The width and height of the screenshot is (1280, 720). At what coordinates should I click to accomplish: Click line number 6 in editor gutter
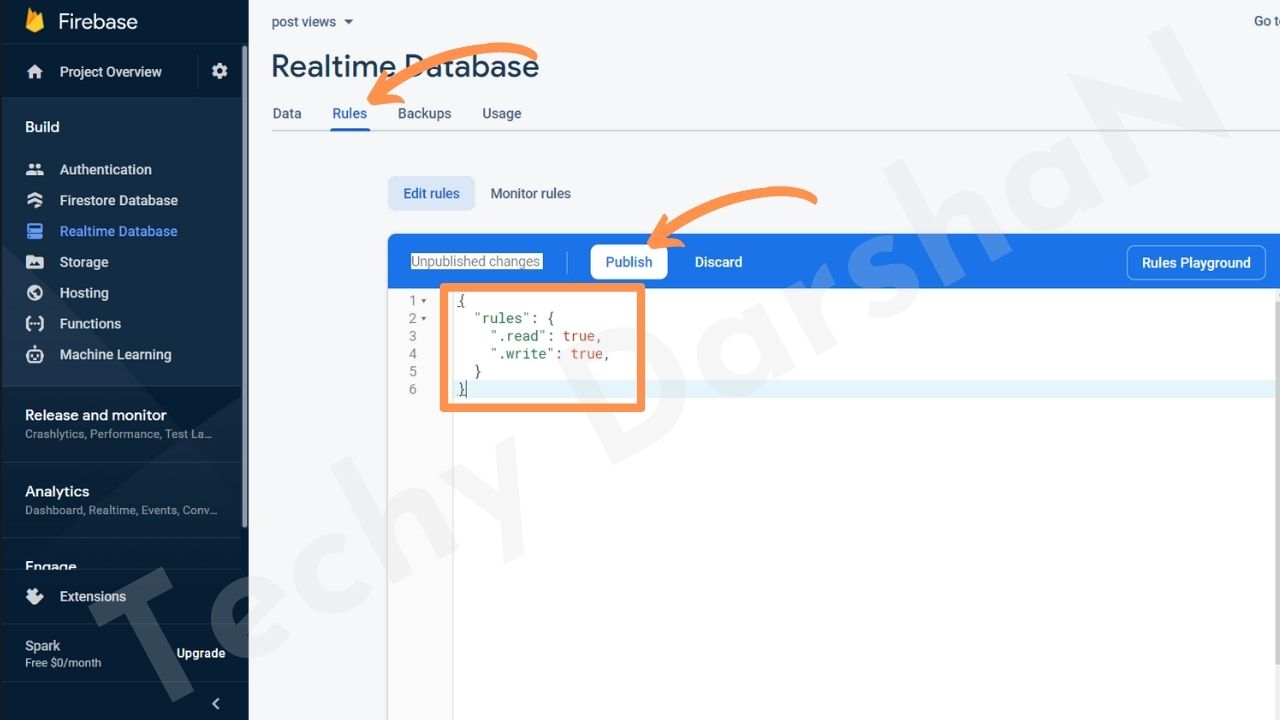(x=412, y=389)
